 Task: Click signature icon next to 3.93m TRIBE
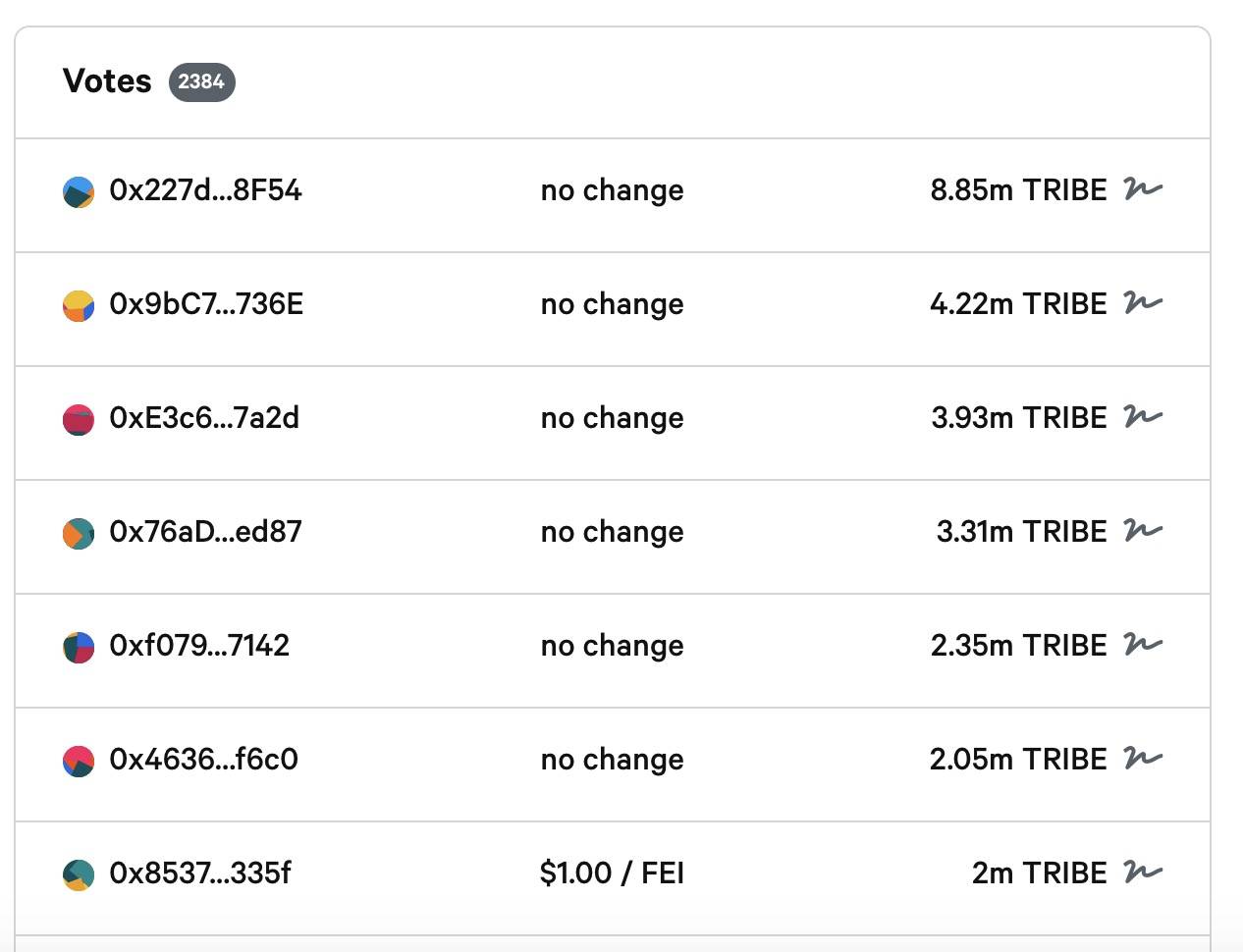[x=1143, y=417]
